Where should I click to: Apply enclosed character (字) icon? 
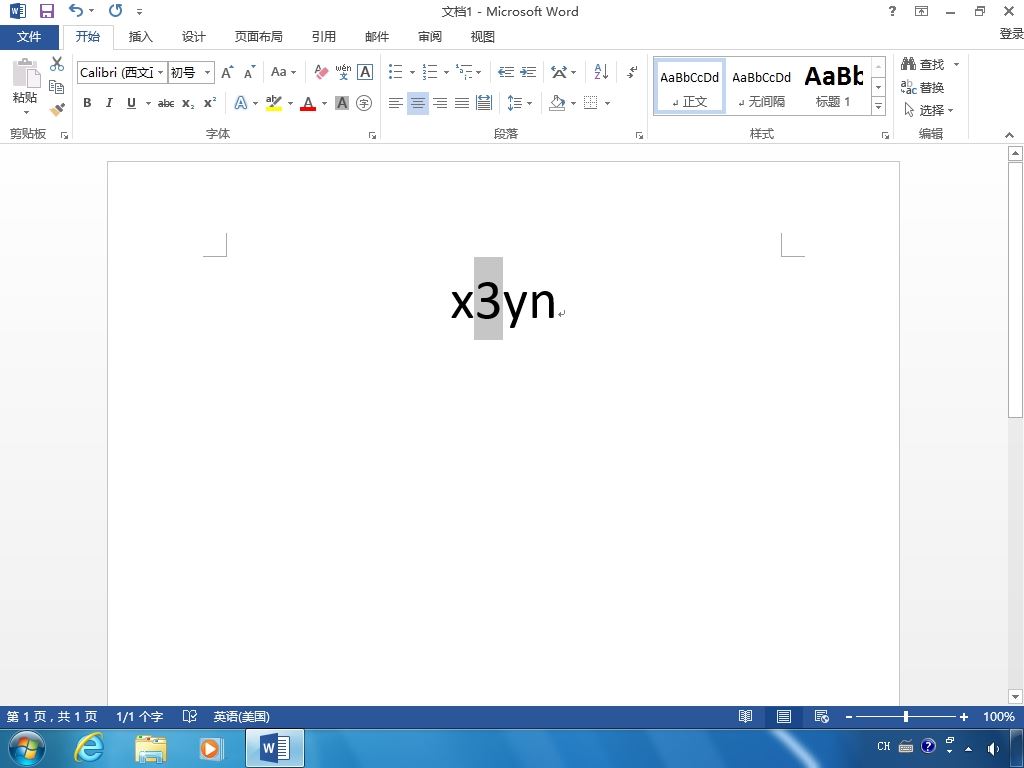pos(364,103)
